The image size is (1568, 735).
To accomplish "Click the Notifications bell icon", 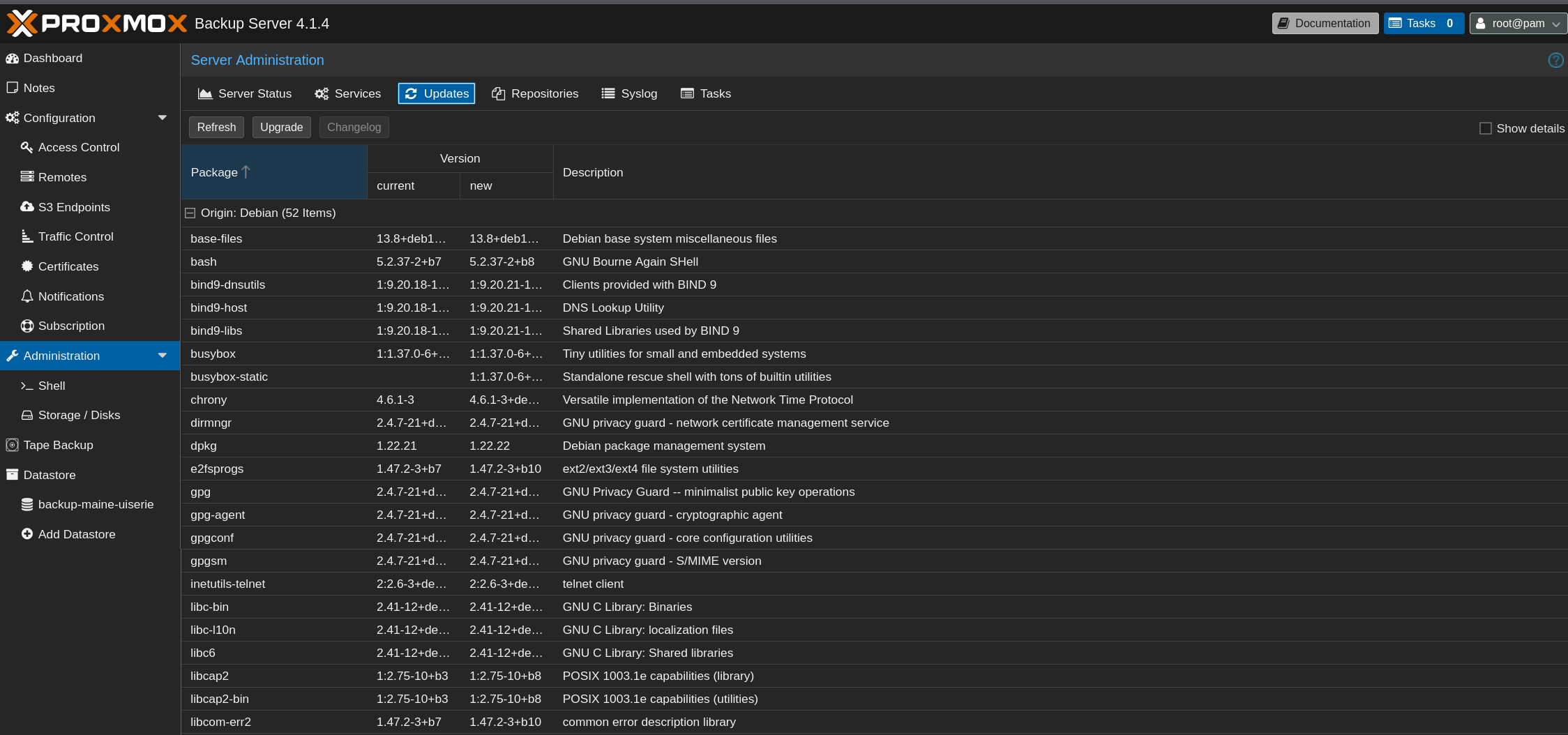I will tap(27, 296).
